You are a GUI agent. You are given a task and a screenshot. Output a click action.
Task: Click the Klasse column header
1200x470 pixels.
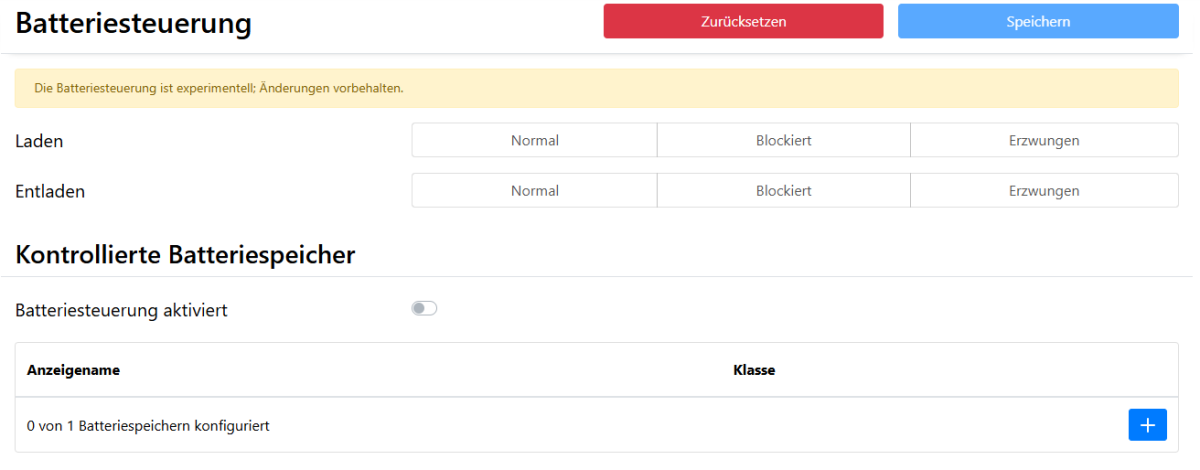pyautogui.click(x=754, y=370)
